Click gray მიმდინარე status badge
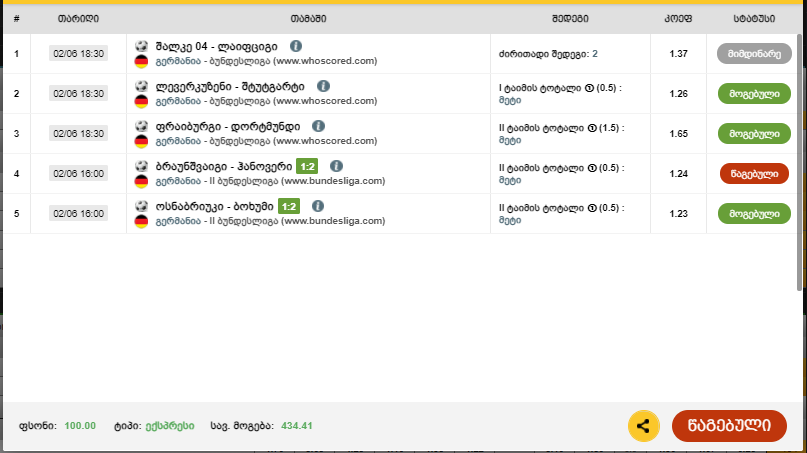 (754, 54)
